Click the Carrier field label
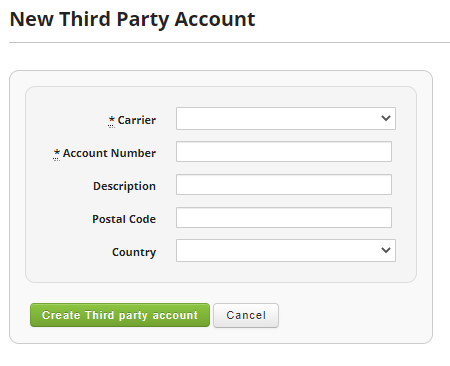450x366 pixels. tap(137, 120)
